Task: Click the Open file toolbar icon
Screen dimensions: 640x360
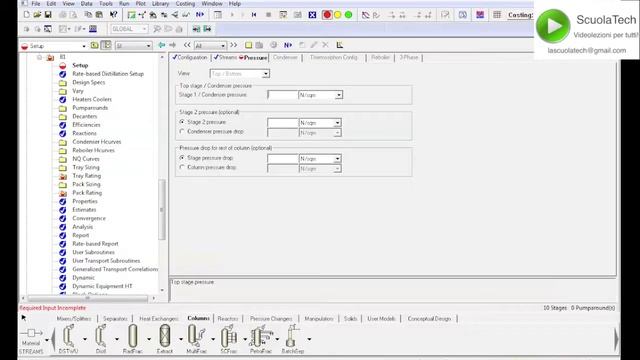Action: [37, 15]
